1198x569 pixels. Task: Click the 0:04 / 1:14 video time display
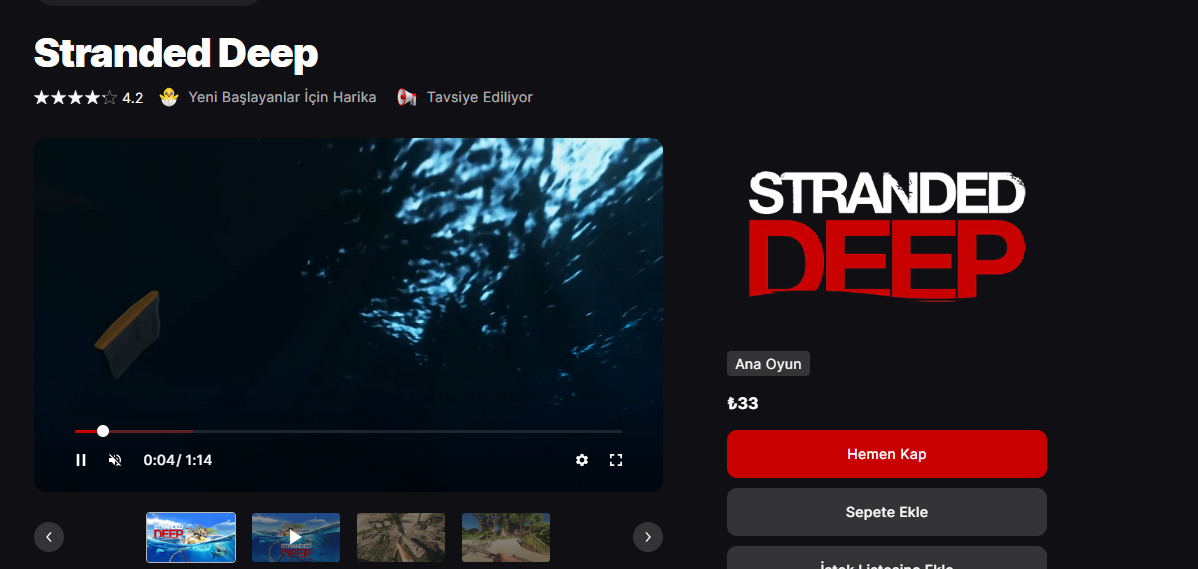pos(178,460)
